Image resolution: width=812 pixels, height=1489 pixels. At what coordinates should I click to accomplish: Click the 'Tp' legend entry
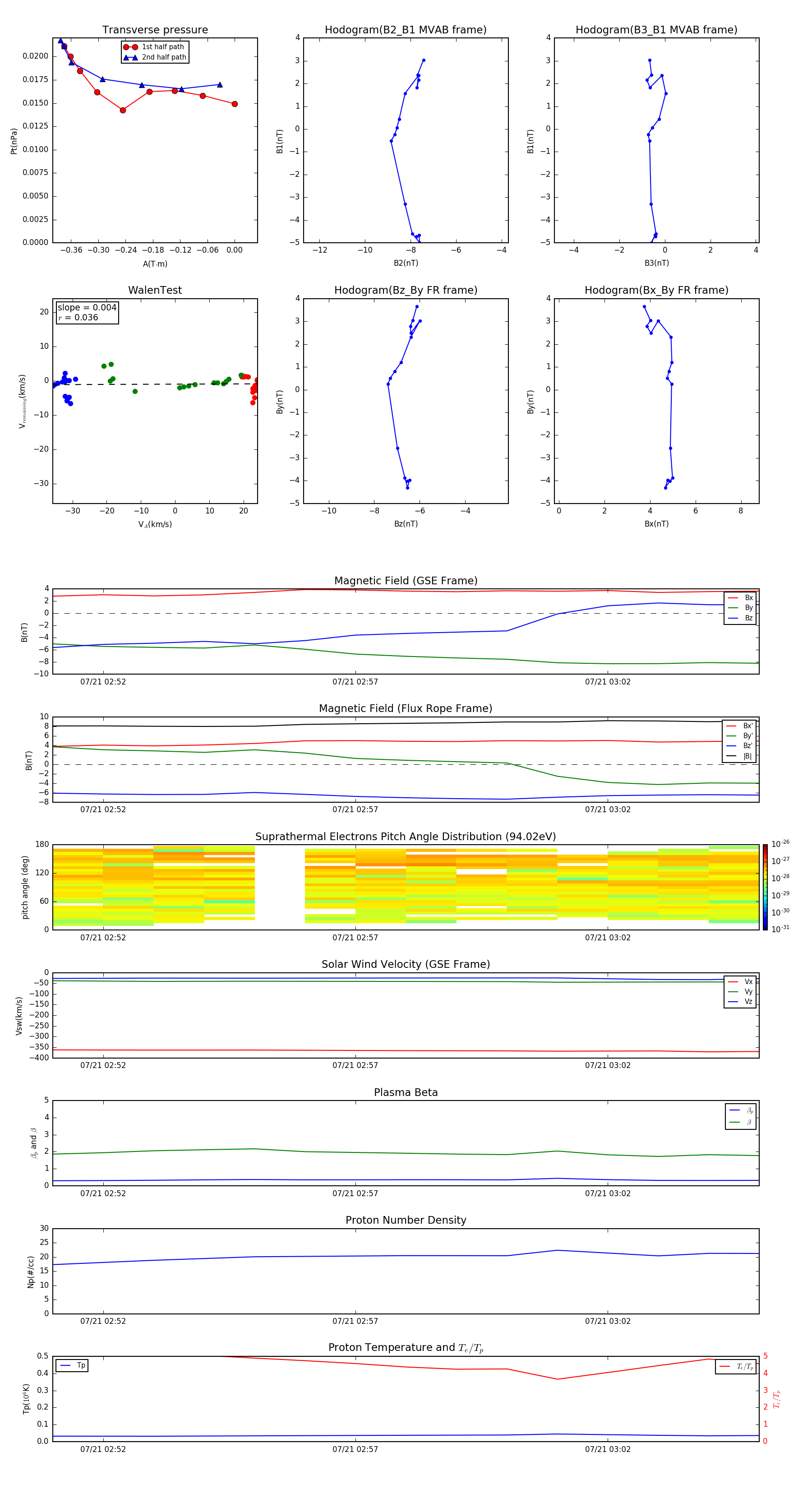click(72, 1365)
